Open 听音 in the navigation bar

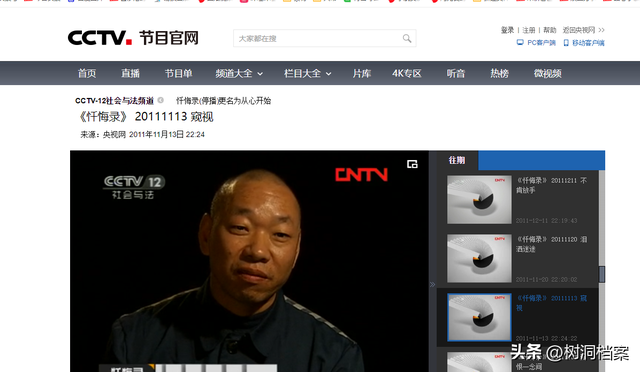456,74
